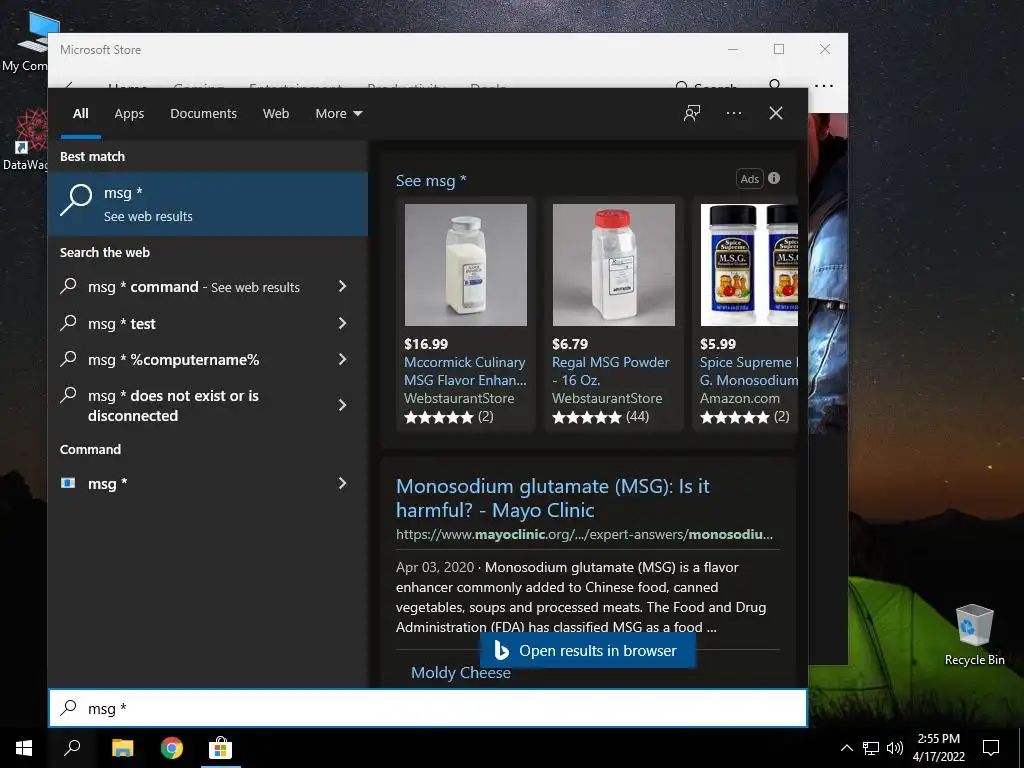Select the My Computer desktop icon
Image resolution: width=1024 pixels, height=768 pixels.
point(25,42)
